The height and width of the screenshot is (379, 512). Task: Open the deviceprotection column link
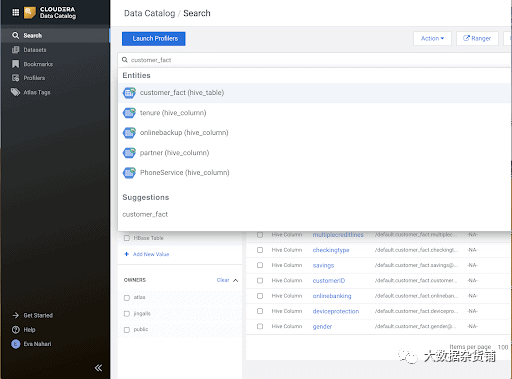[336, 311]
